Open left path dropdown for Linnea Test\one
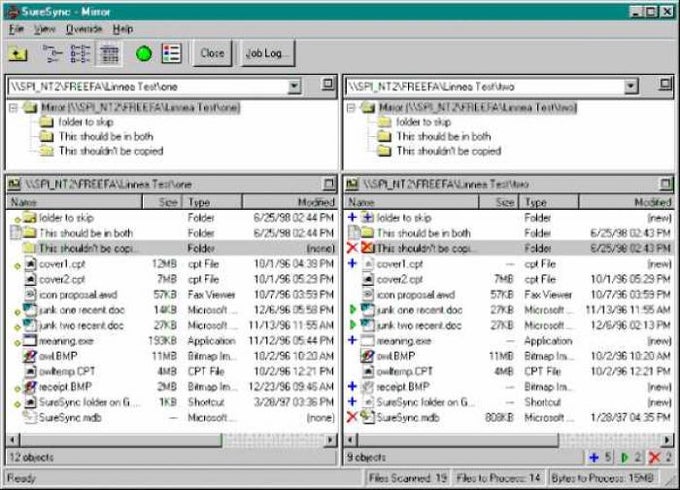This screenshot has width=680, height=490. 294,87
